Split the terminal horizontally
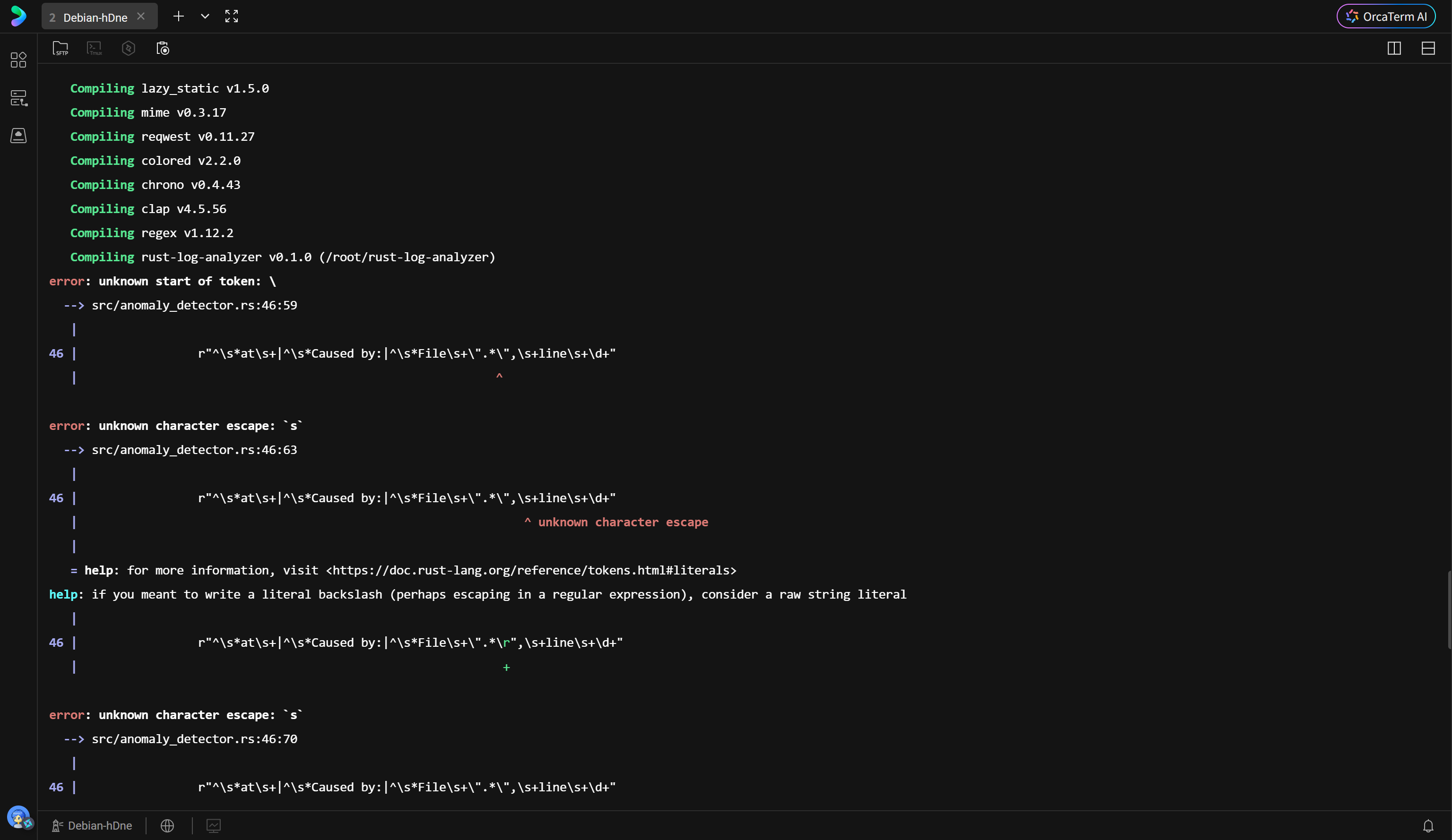The height and width of the screenshot is (840, 1452). tap(1428, 48)
